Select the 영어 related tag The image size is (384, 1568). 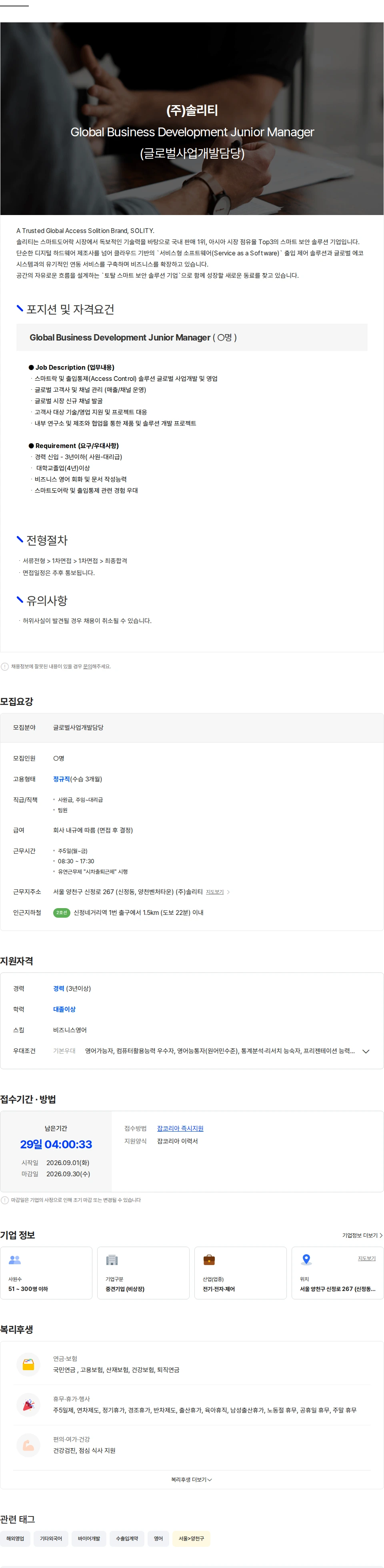pyautogui.click(x=158, y=1538)
